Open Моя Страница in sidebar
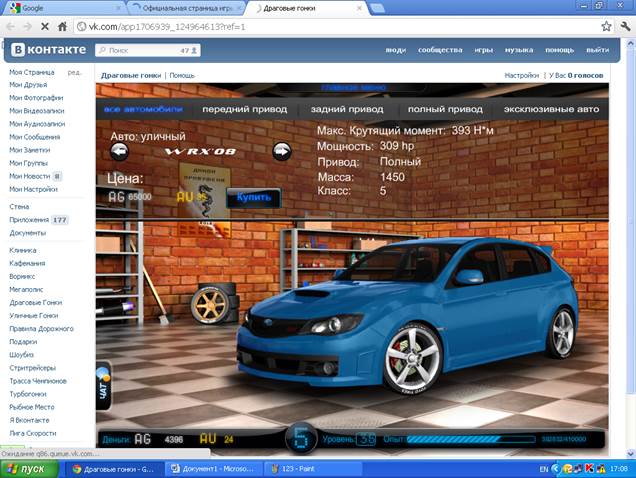Screen dimensions: 636x478 pos(32,72)
